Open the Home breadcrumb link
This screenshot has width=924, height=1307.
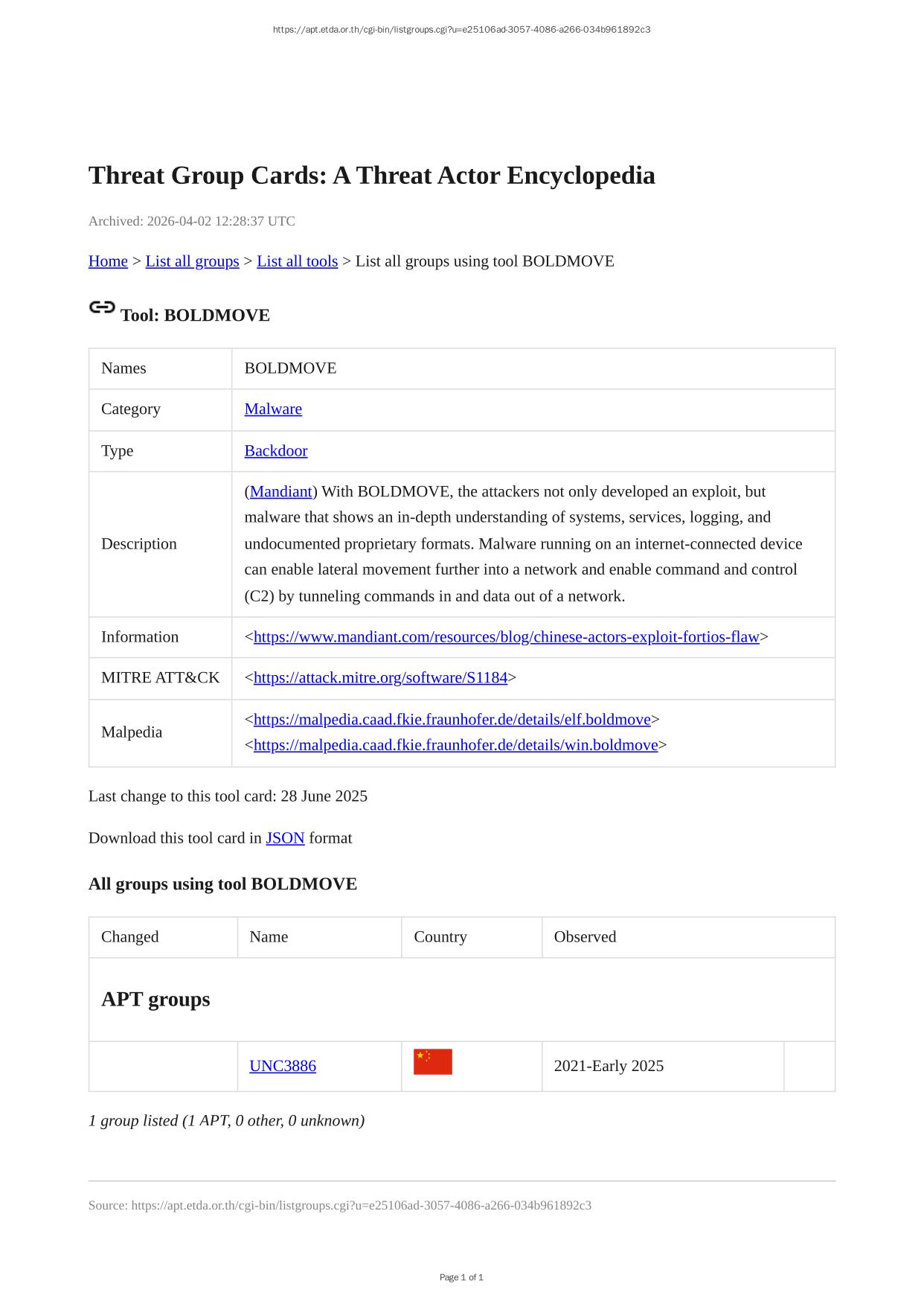(x=108, y=261)
